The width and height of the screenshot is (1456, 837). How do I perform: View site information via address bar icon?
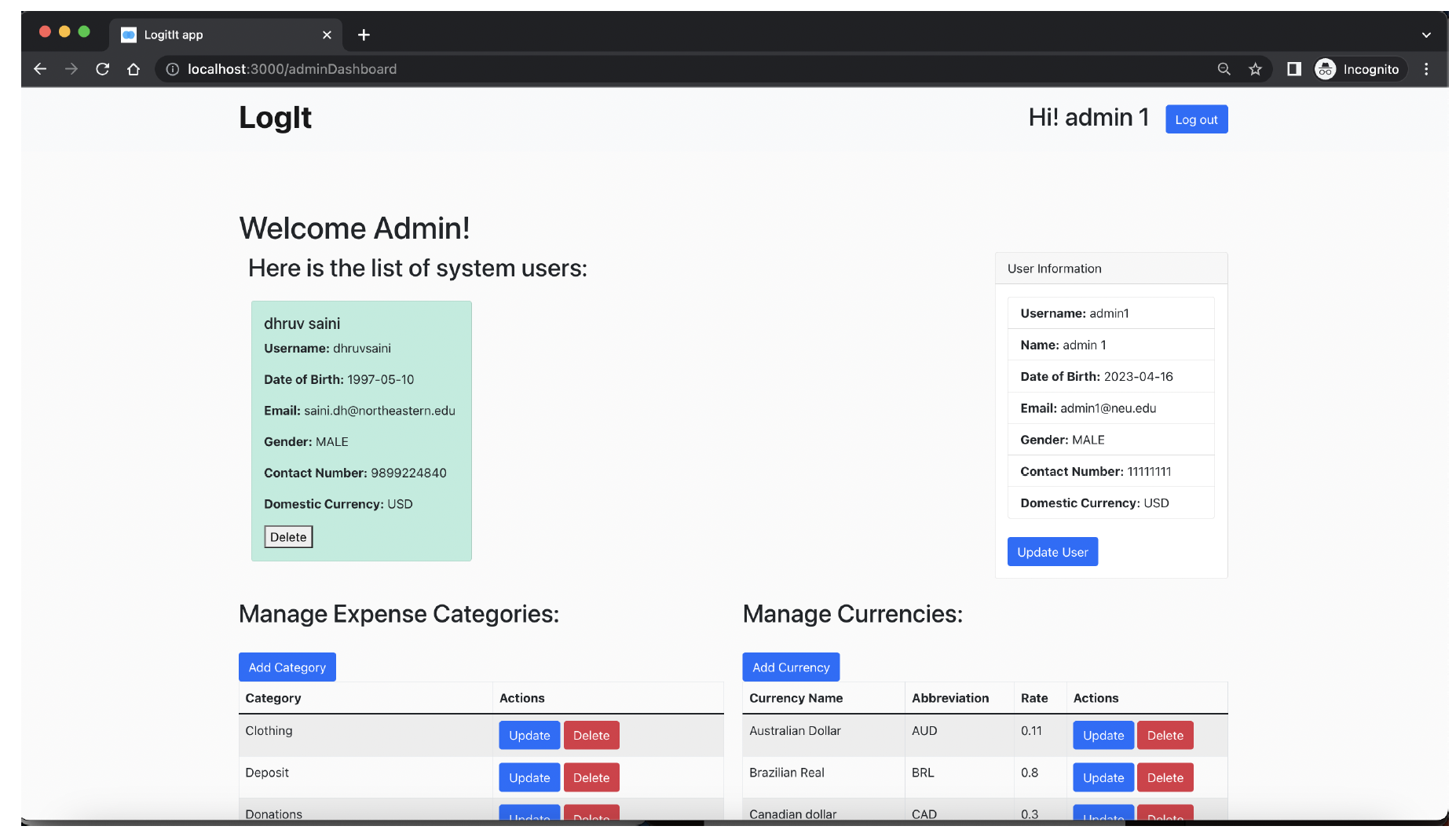(172, 69)
